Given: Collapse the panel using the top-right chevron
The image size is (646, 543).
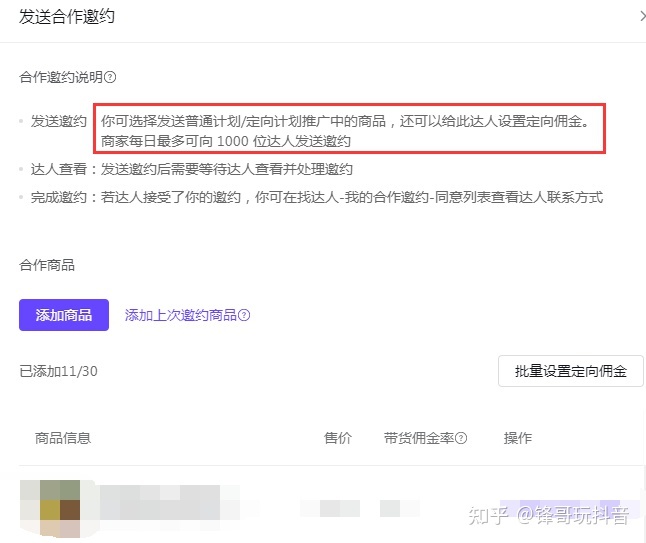Looking at the screenshot, I should 640,14.
